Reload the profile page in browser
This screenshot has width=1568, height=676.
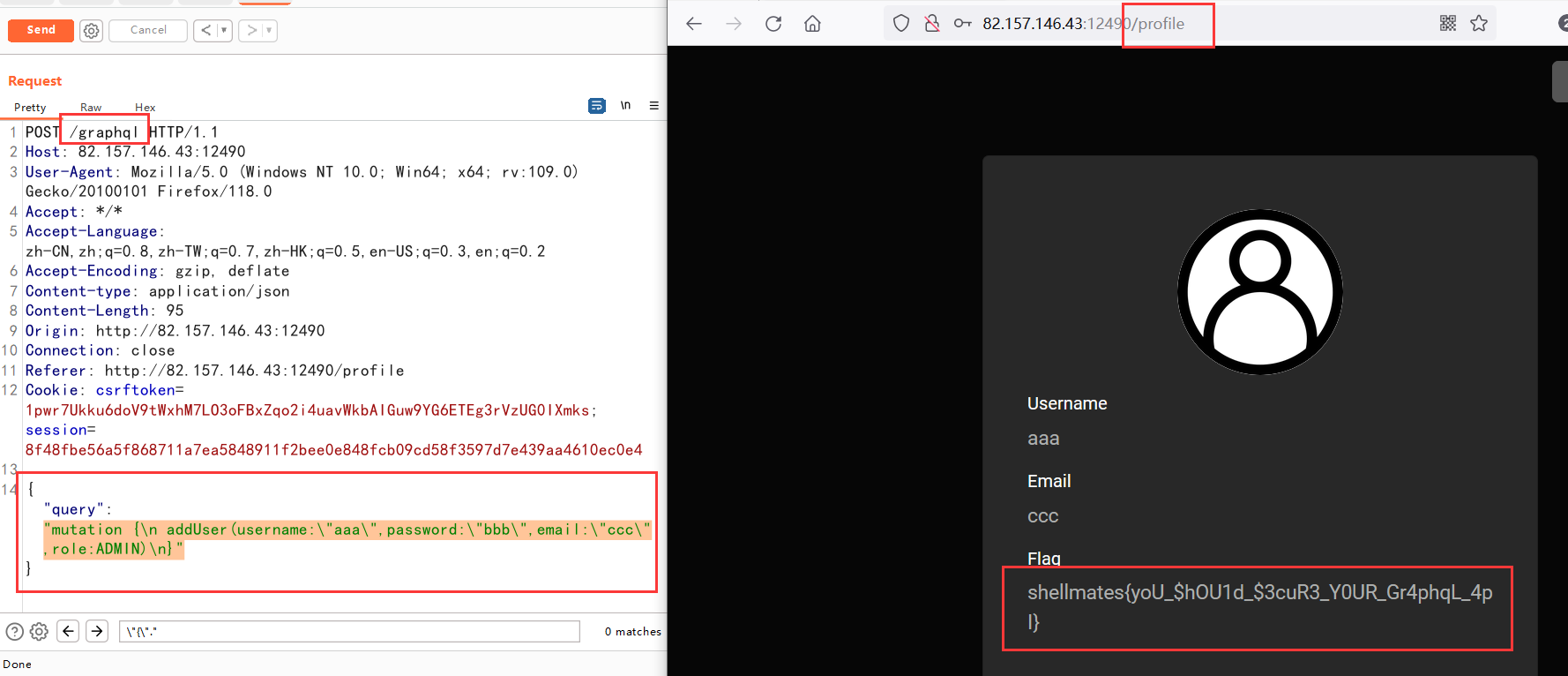(x=773, y=24)
